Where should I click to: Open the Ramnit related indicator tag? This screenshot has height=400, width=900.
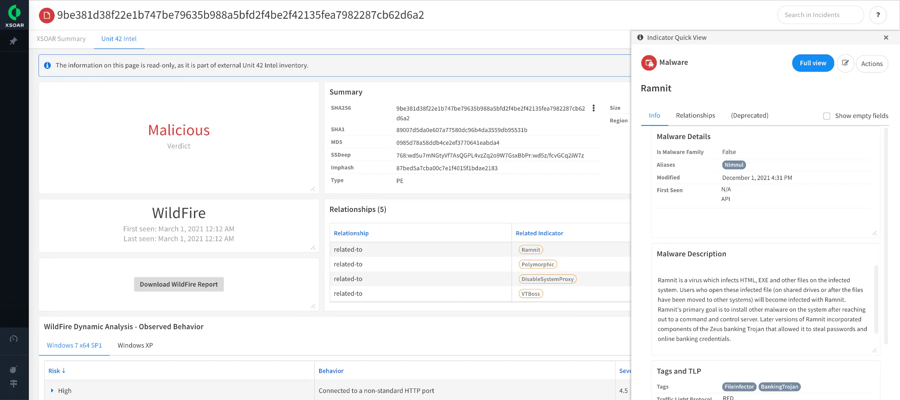tap(532, 250)
